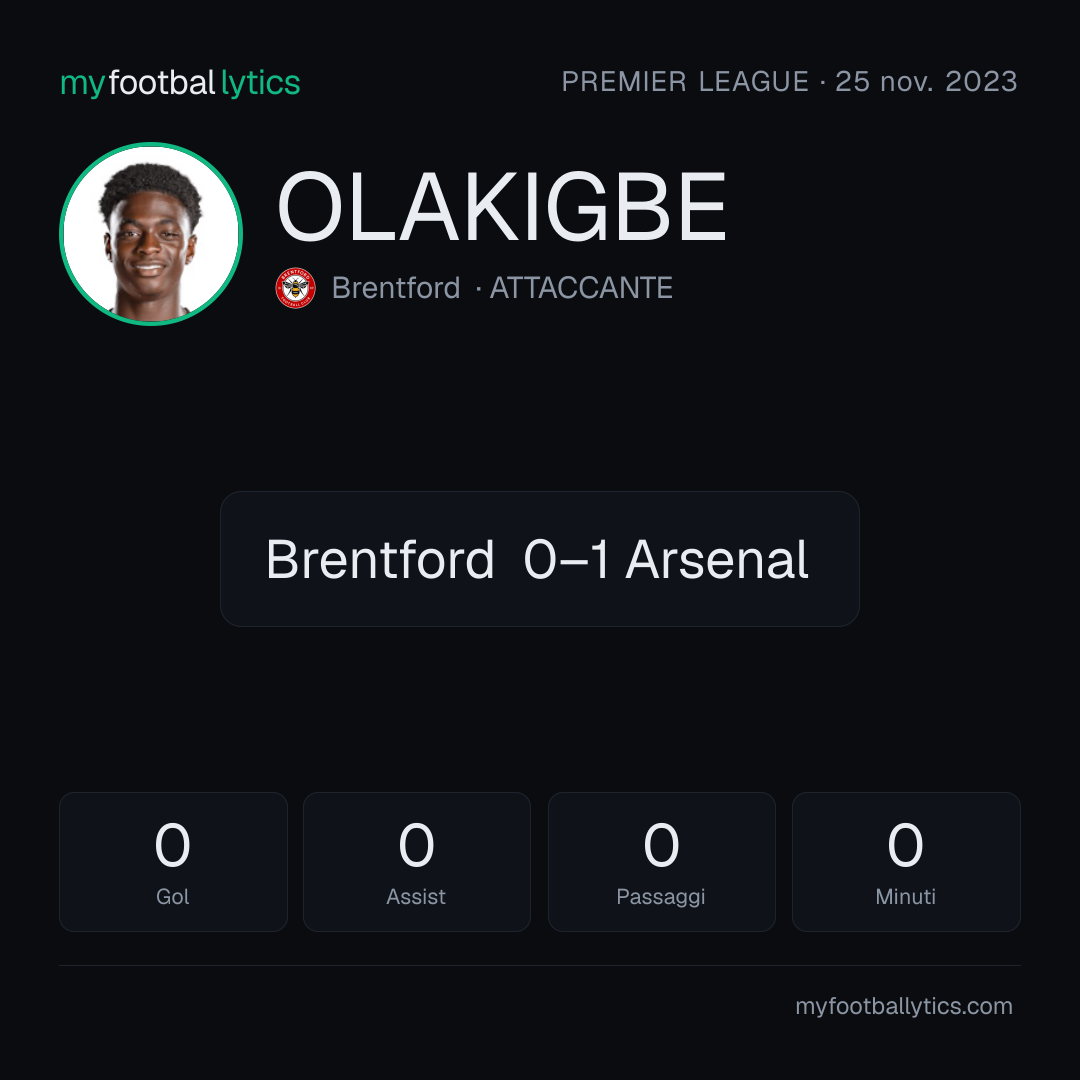Viewport: 1080px width, 1080px height.
Task: Open the Brentford 0–1 Arsenal score card
Action: [x=539, y=559]
